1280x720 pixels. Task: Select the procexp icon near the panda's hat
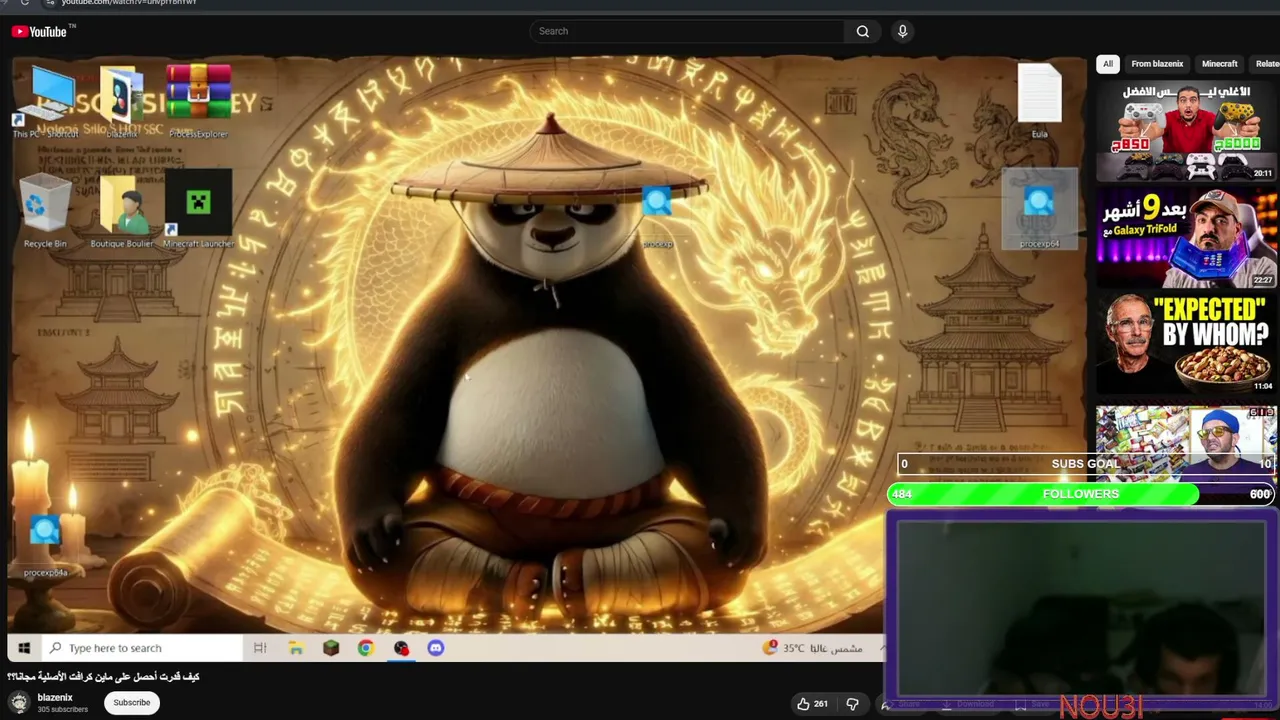tap(657, 215)
